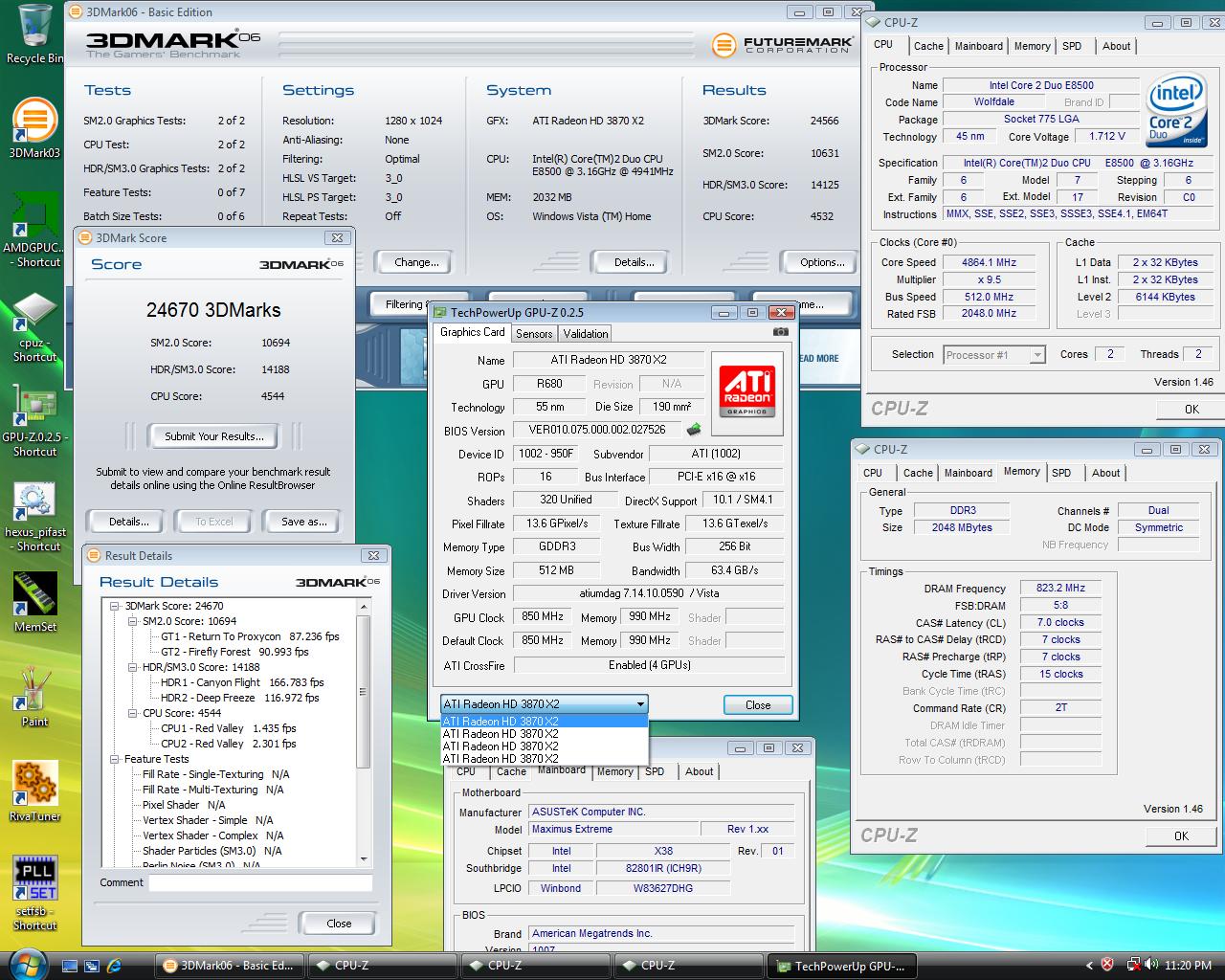Screen dimensions: 1225x980
Task: Click Submit Your Results button
Action: click(213, 436)
